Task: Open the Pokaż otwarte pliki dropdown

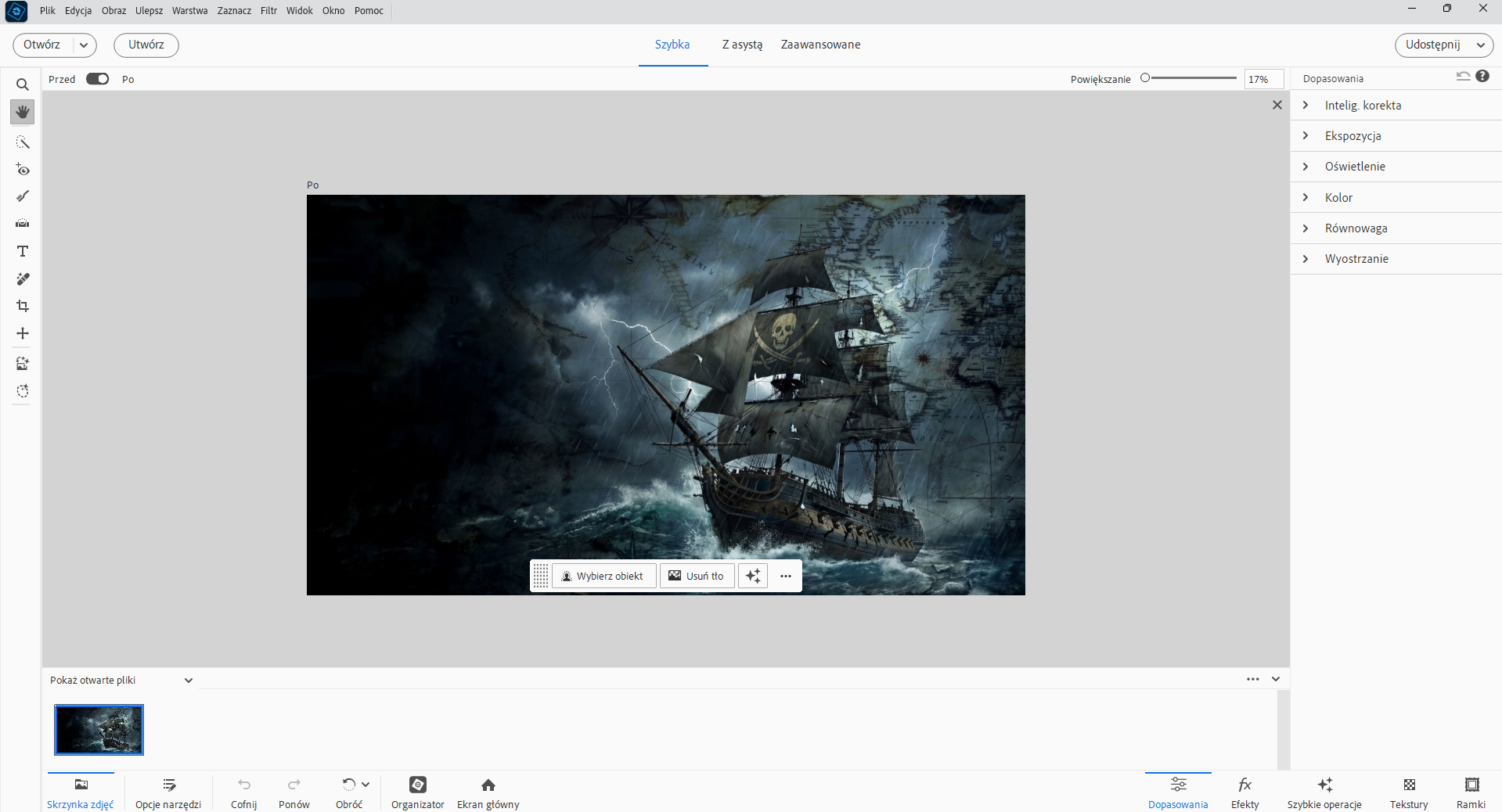Action: click(x=121, y=681)
